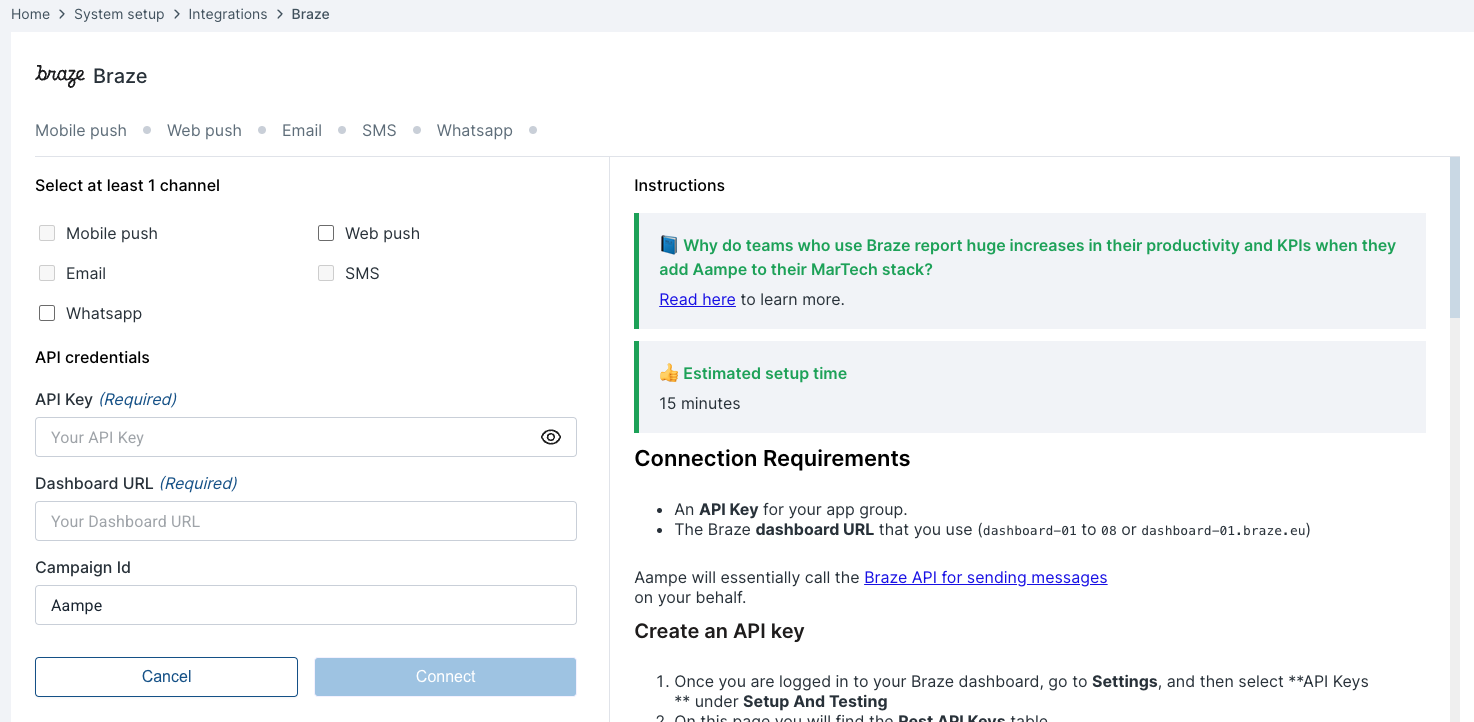Tick the Mobile push checkbox
This screenshot has height=722, width=1474.
pos(47,233)
